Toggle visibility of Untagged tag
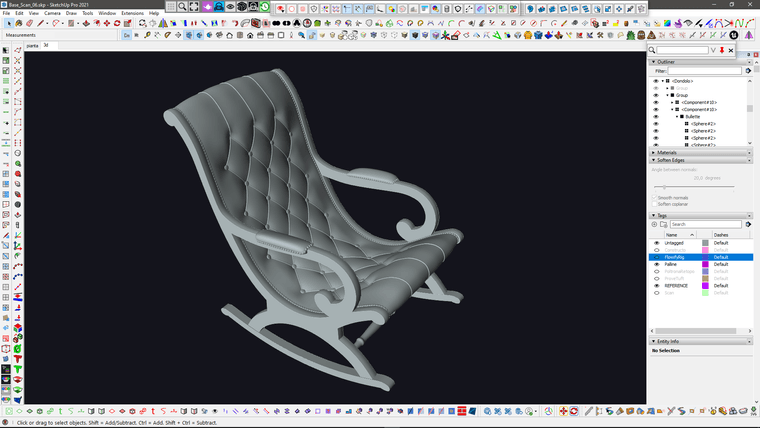The width and height of the screenshot is (760, 428). (x=656, y=243)
